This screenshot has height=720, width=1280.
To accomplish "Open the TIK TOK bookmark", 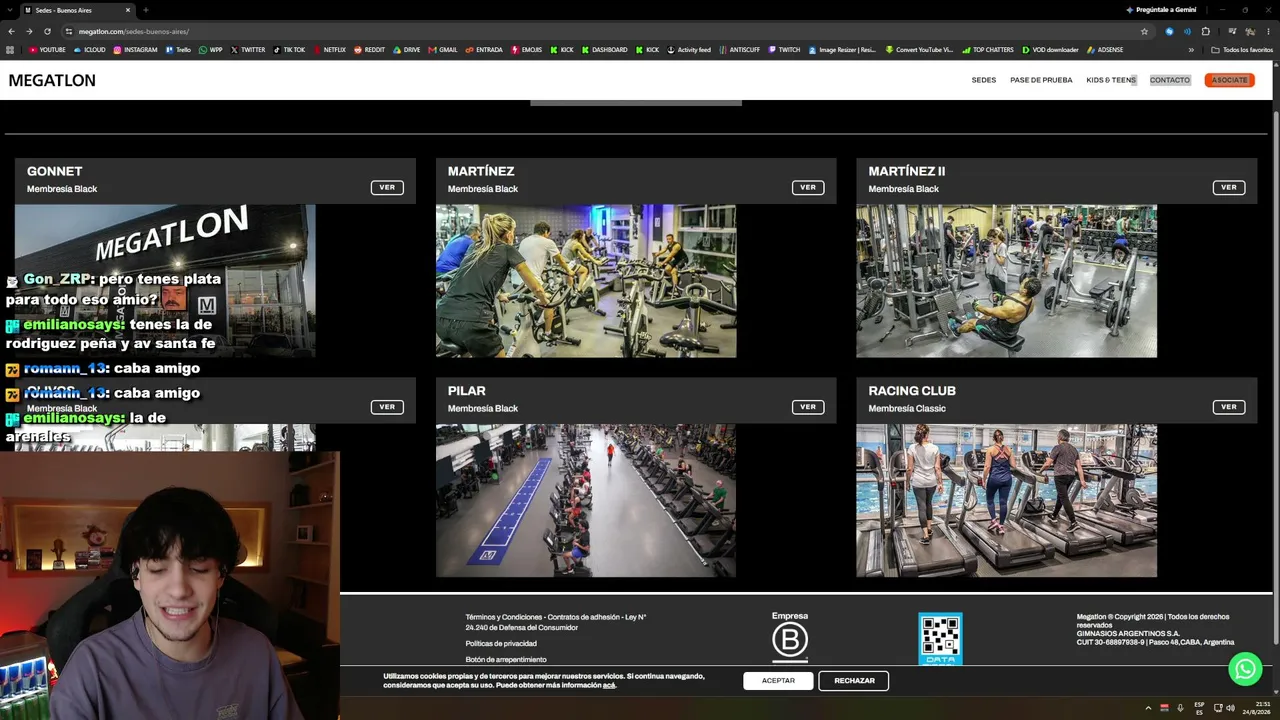I will pos(289,50).
